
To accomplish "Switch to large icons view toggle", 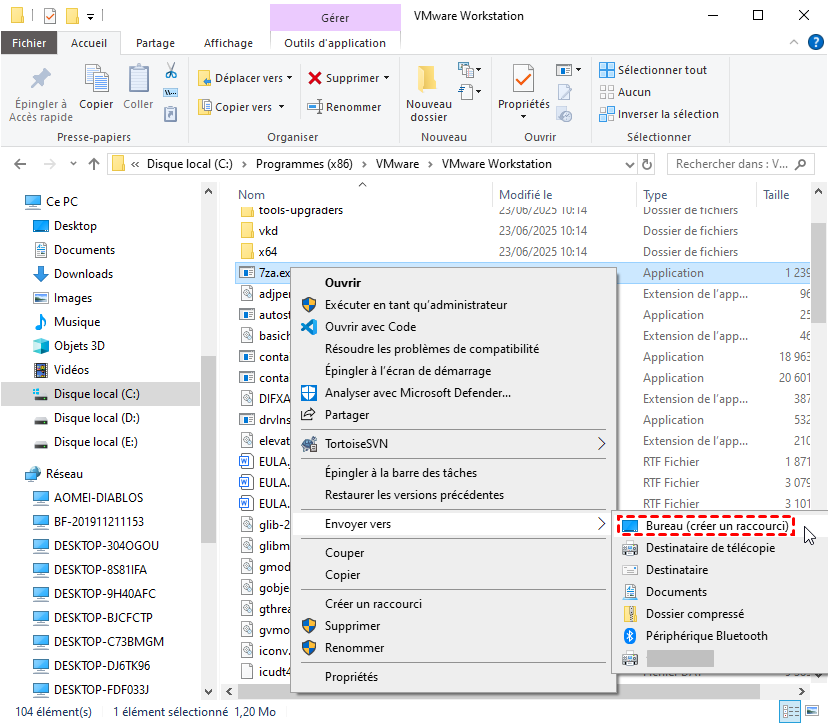I will [x=812, y=712].
